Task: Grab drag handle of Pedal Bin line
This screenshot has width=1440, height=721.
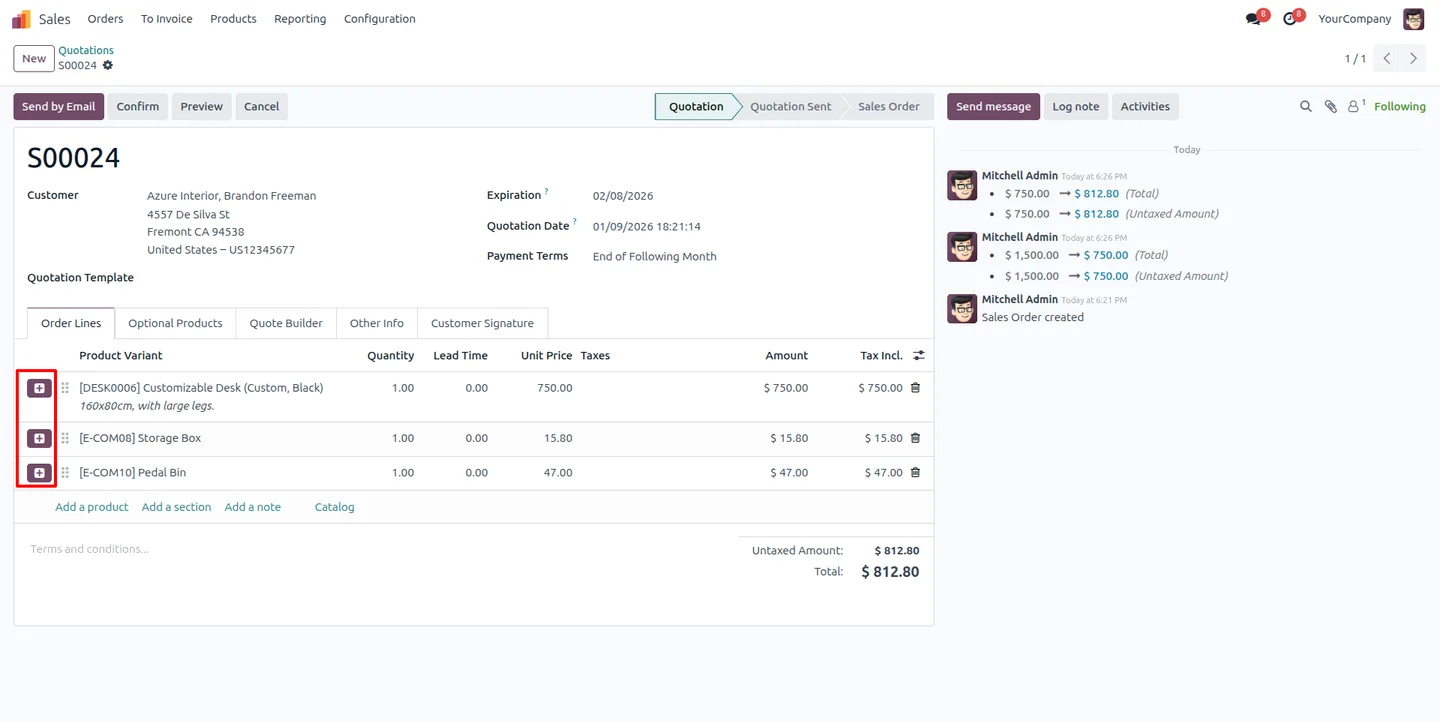Action: 65,473
